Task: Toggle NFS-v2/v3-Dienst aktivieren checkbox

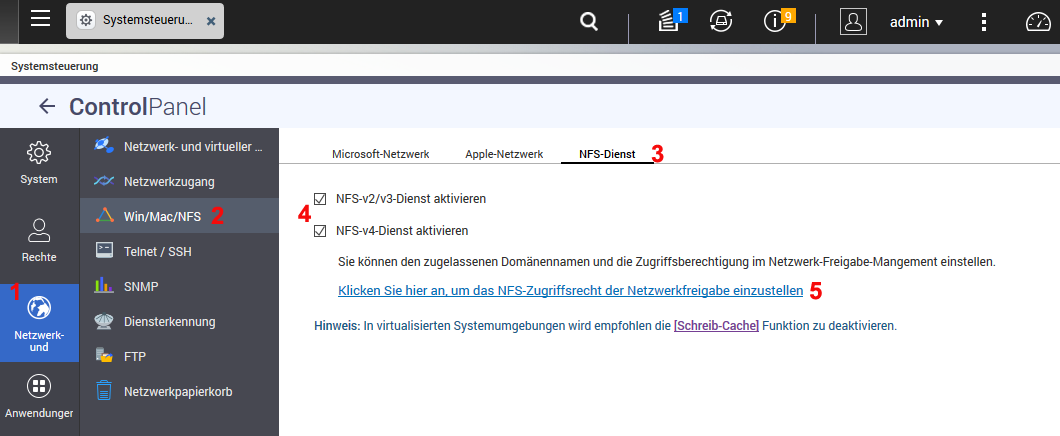Action: (x=320, y=199)
